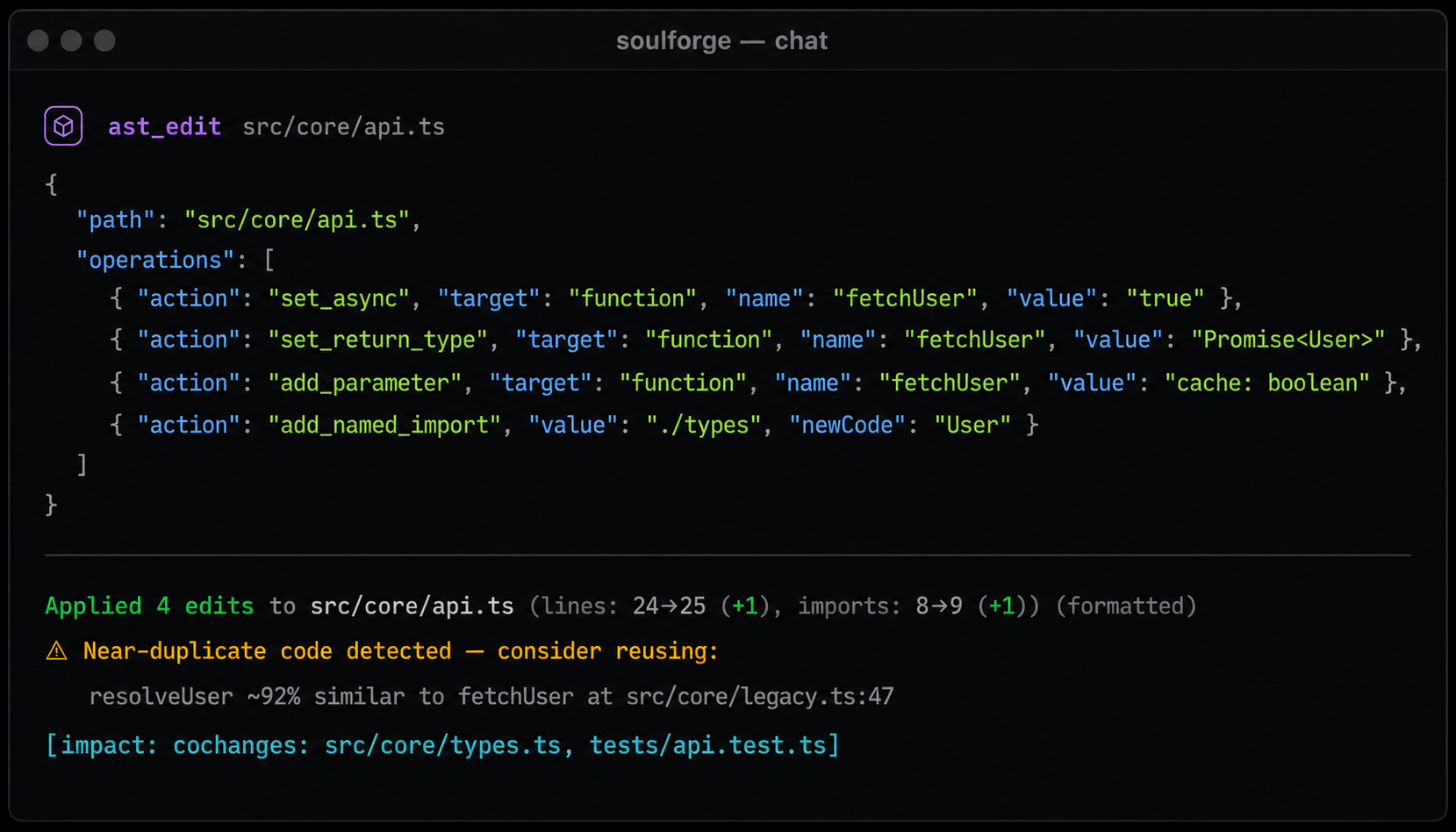
Task: Open src/core/legacy.ts:47 reference
Action: tap(760, 697)
